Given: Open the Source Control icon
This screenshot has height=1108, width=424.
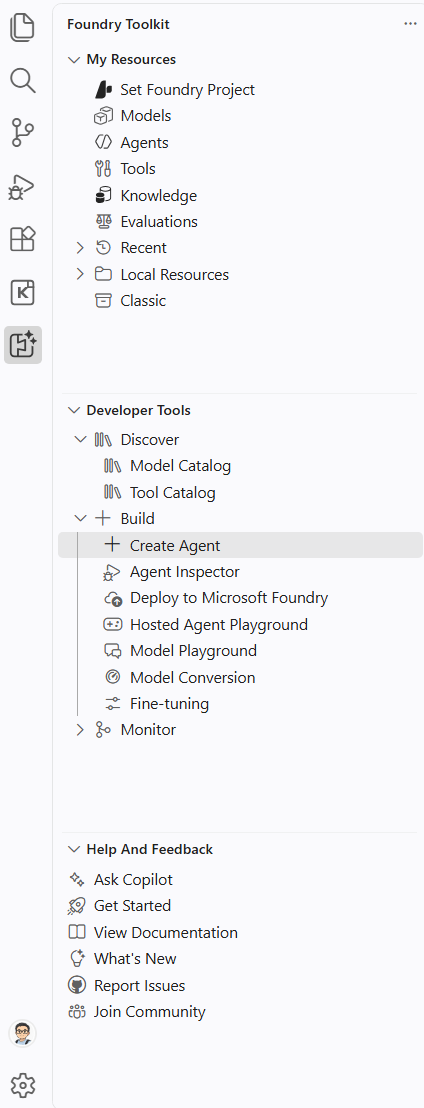Looking at the screenshot, I should [x=23, y=133].
